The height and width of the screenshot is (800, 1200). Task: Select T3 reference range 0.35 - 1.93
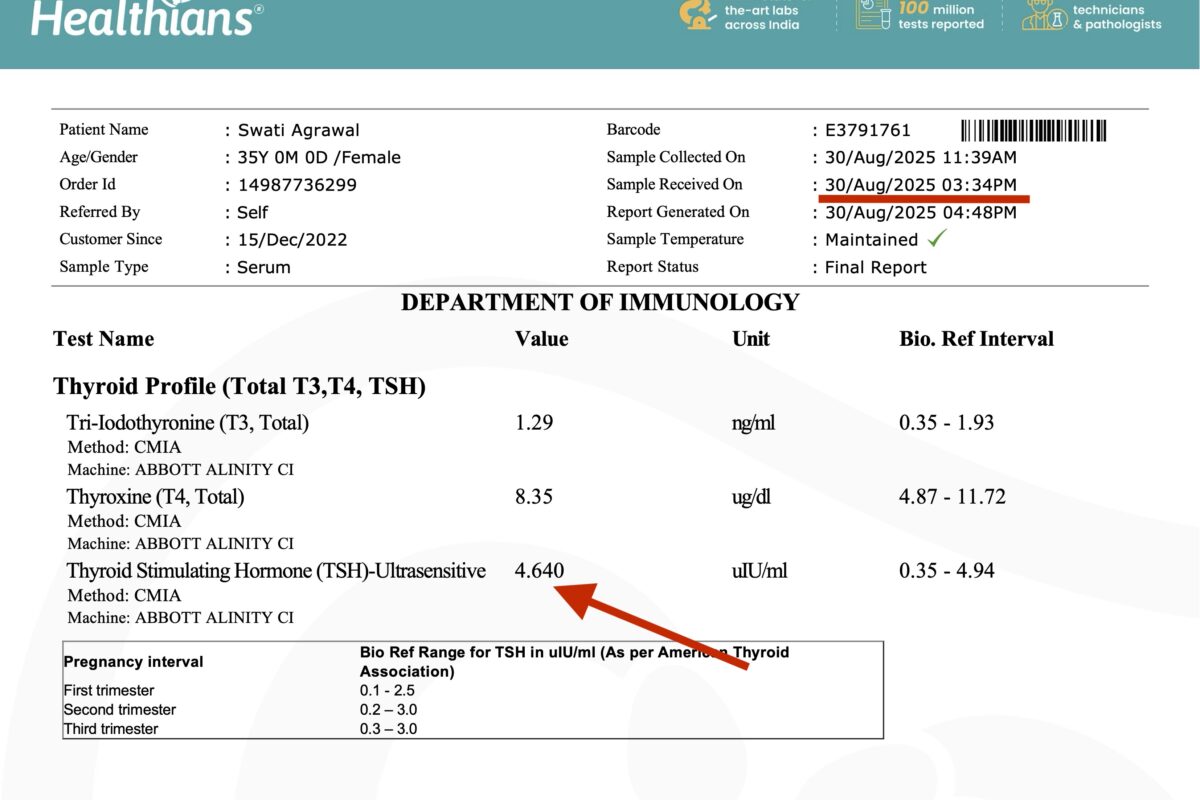[947, 423]
